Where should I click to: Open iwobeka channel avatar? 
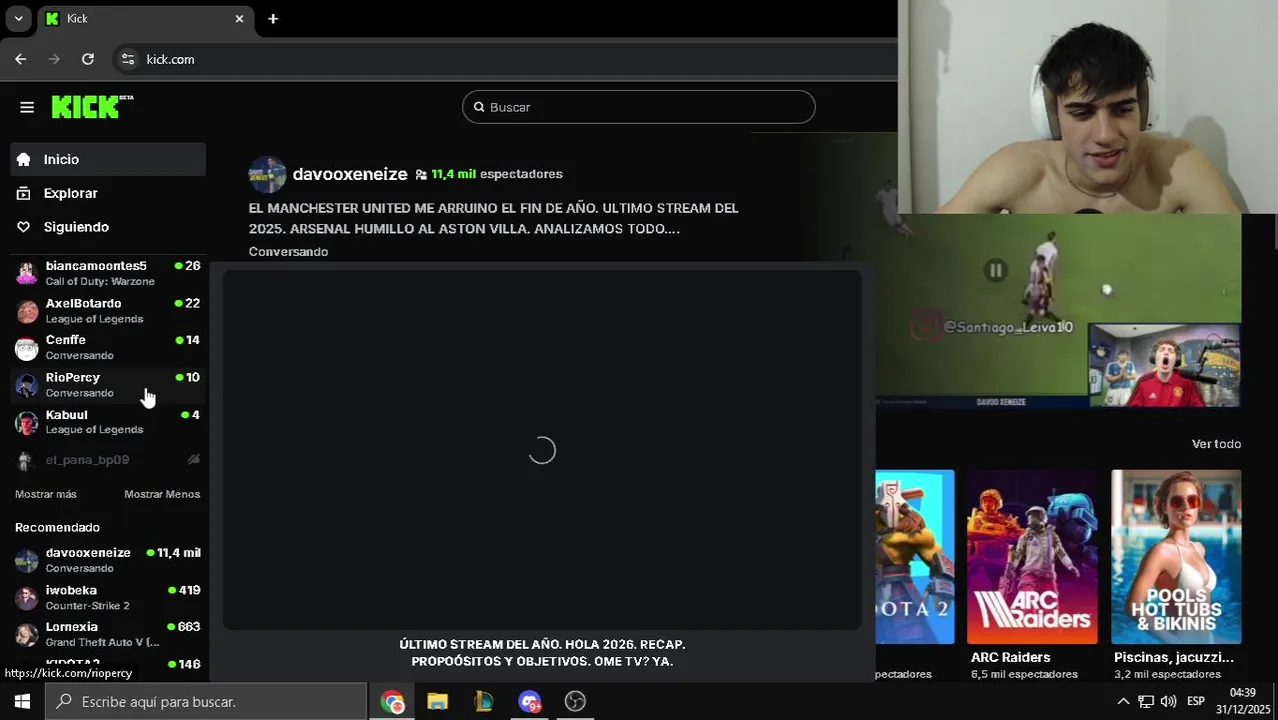coord(27,598)
